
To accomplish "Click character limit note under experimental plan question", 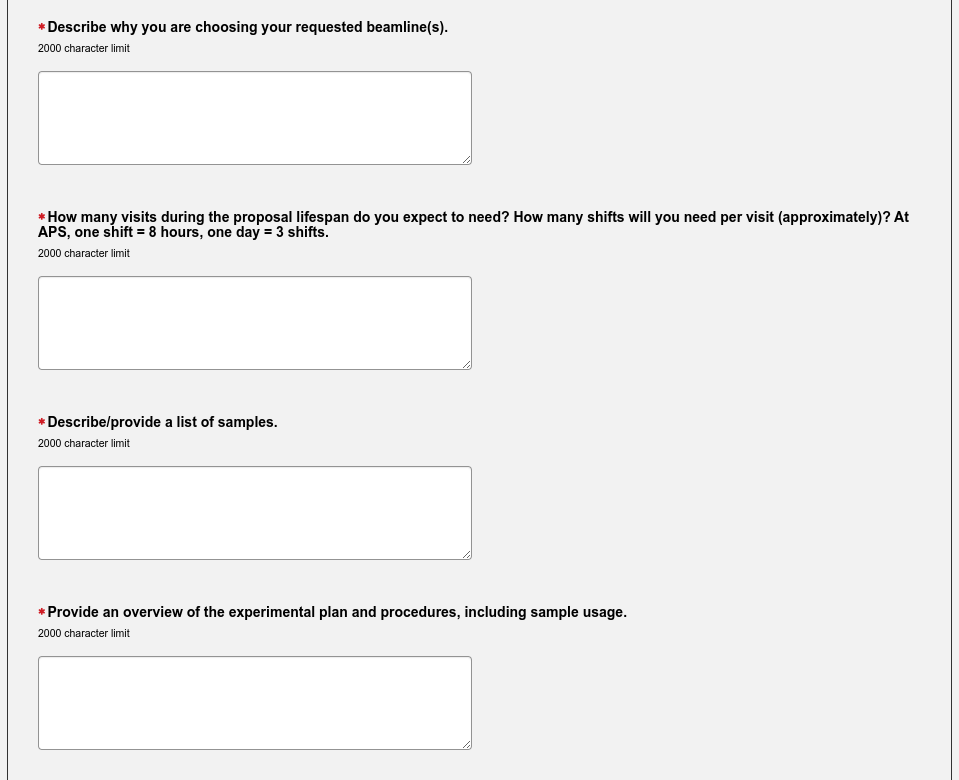I will click(x=84, y=633).
